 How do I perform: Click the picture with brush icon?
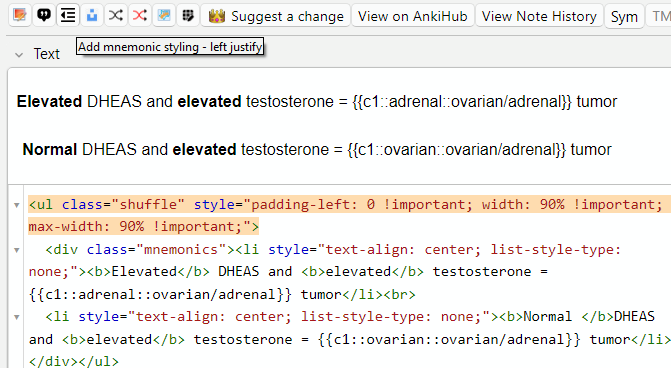(164, 16)
